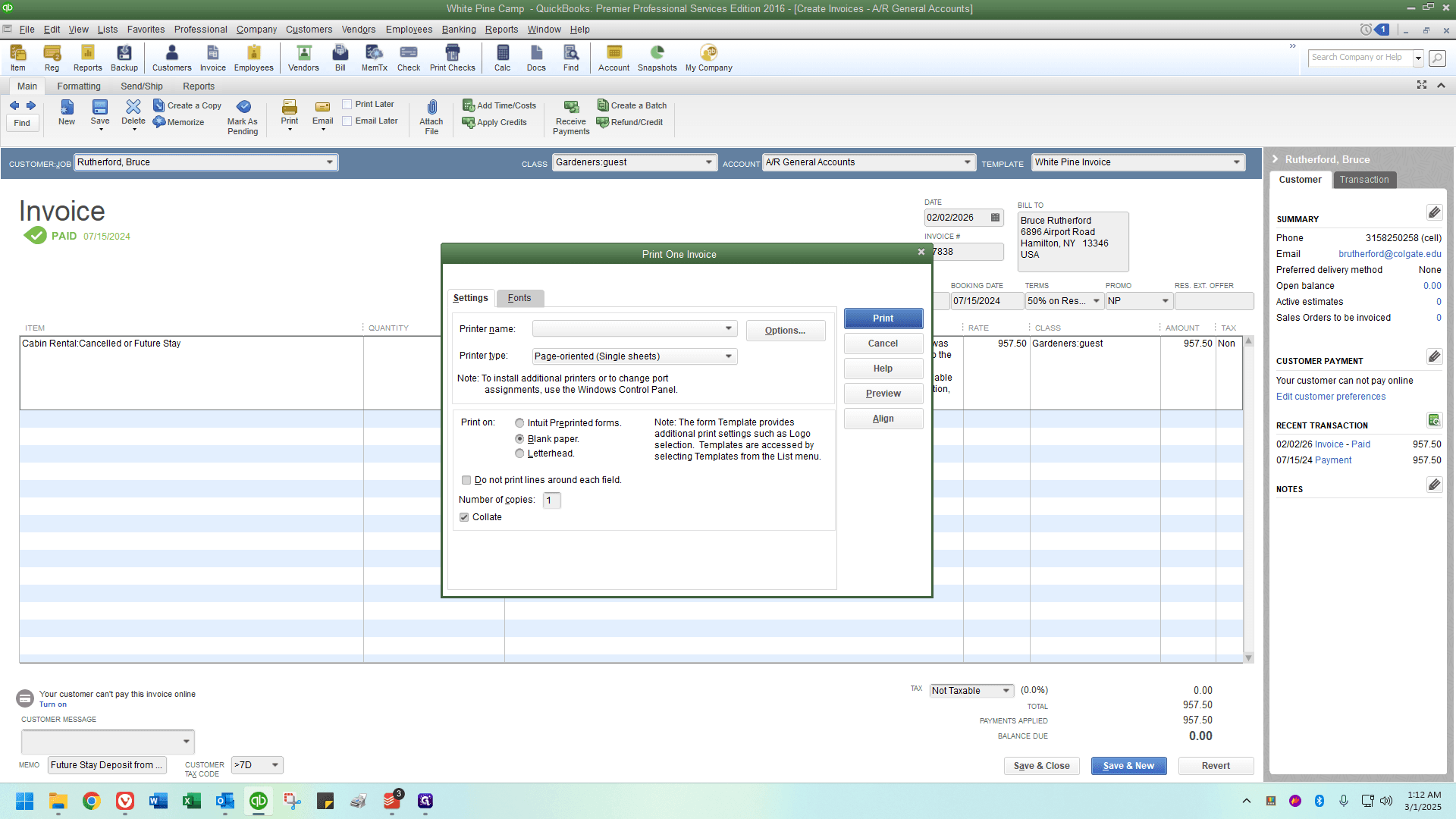The width and height of the screenshot is (1456, 819).
Task: Go to the next invoice arrow
Action: click(31, 105)
